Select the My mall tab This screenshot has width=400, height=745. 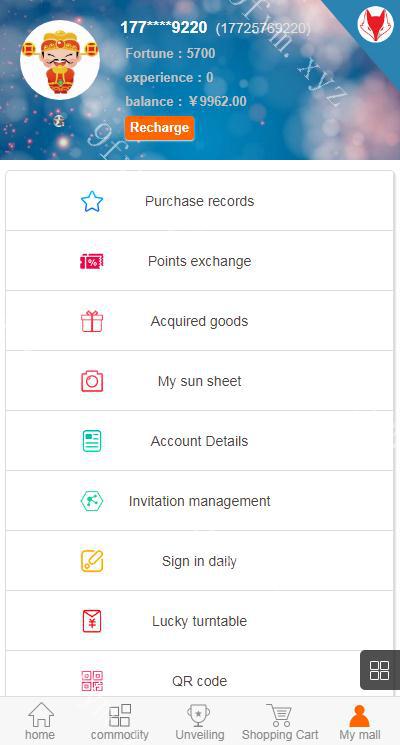[x=360, y=721]
